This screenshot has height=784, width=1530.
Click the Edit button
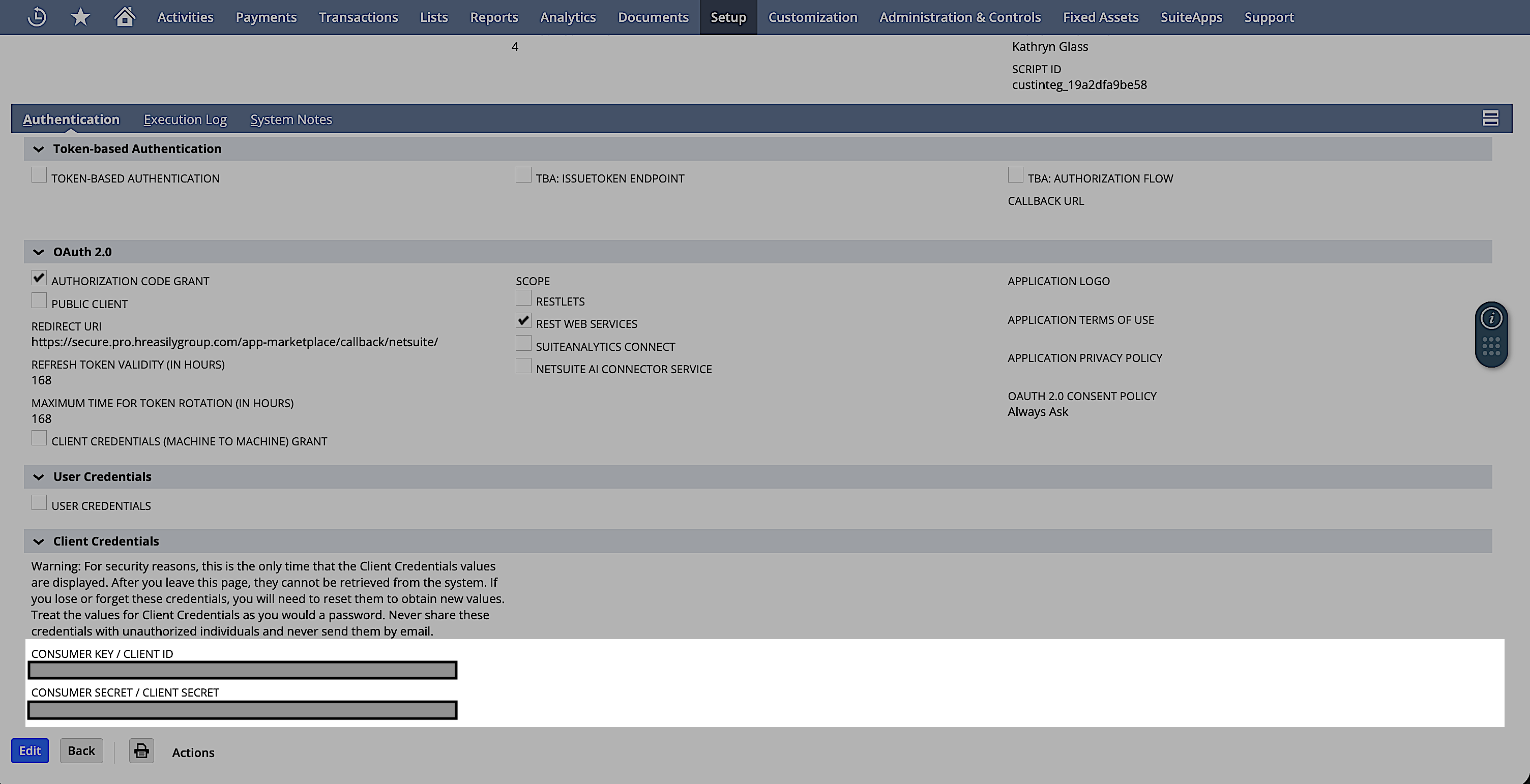[30, 751]
